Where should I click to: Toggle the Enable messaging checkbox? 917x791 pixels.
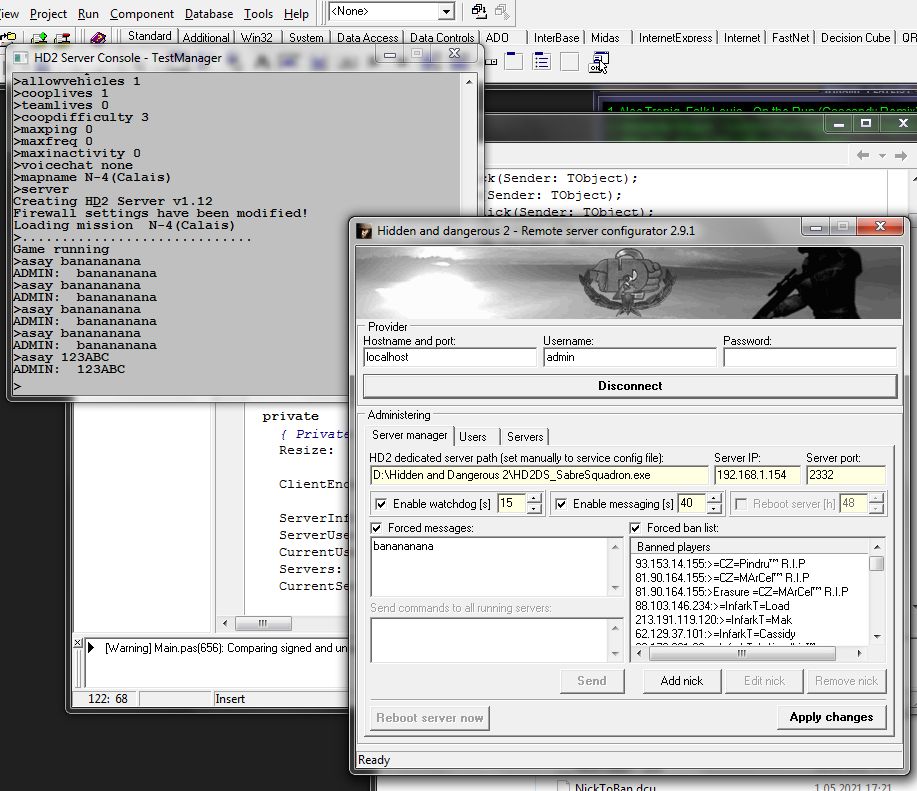[x=561, y=504]
